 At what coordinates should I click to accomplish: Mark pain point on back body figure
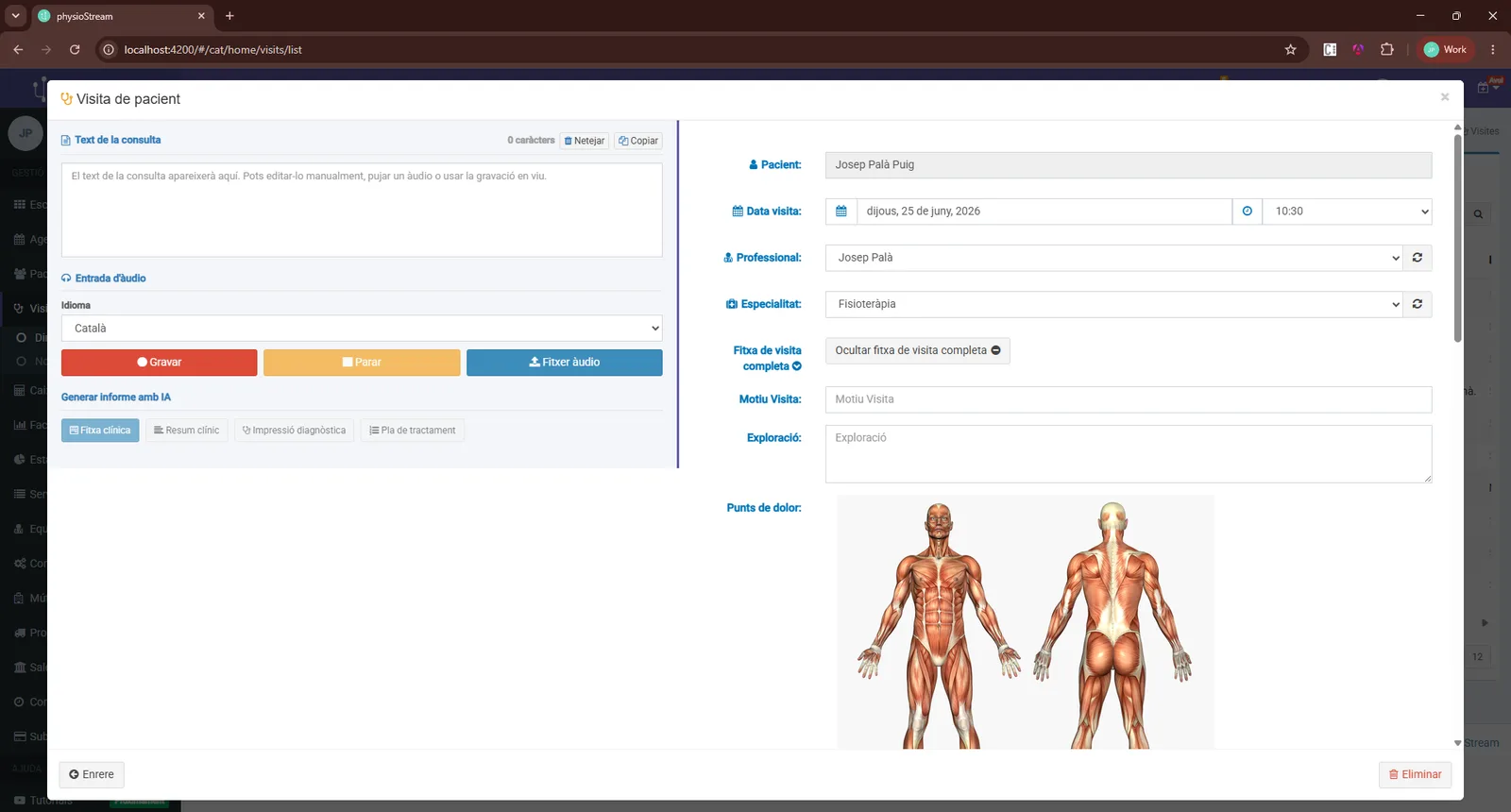pos(1113,623)
